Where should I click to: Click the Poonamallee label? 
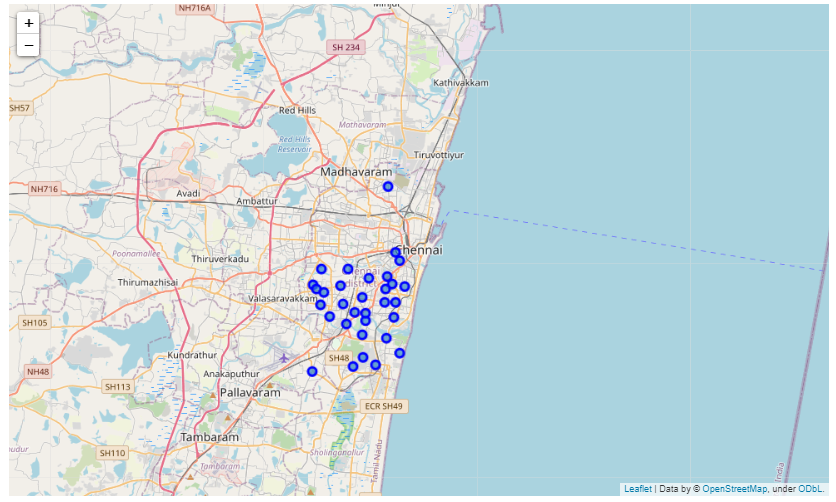tap(136, 254)
